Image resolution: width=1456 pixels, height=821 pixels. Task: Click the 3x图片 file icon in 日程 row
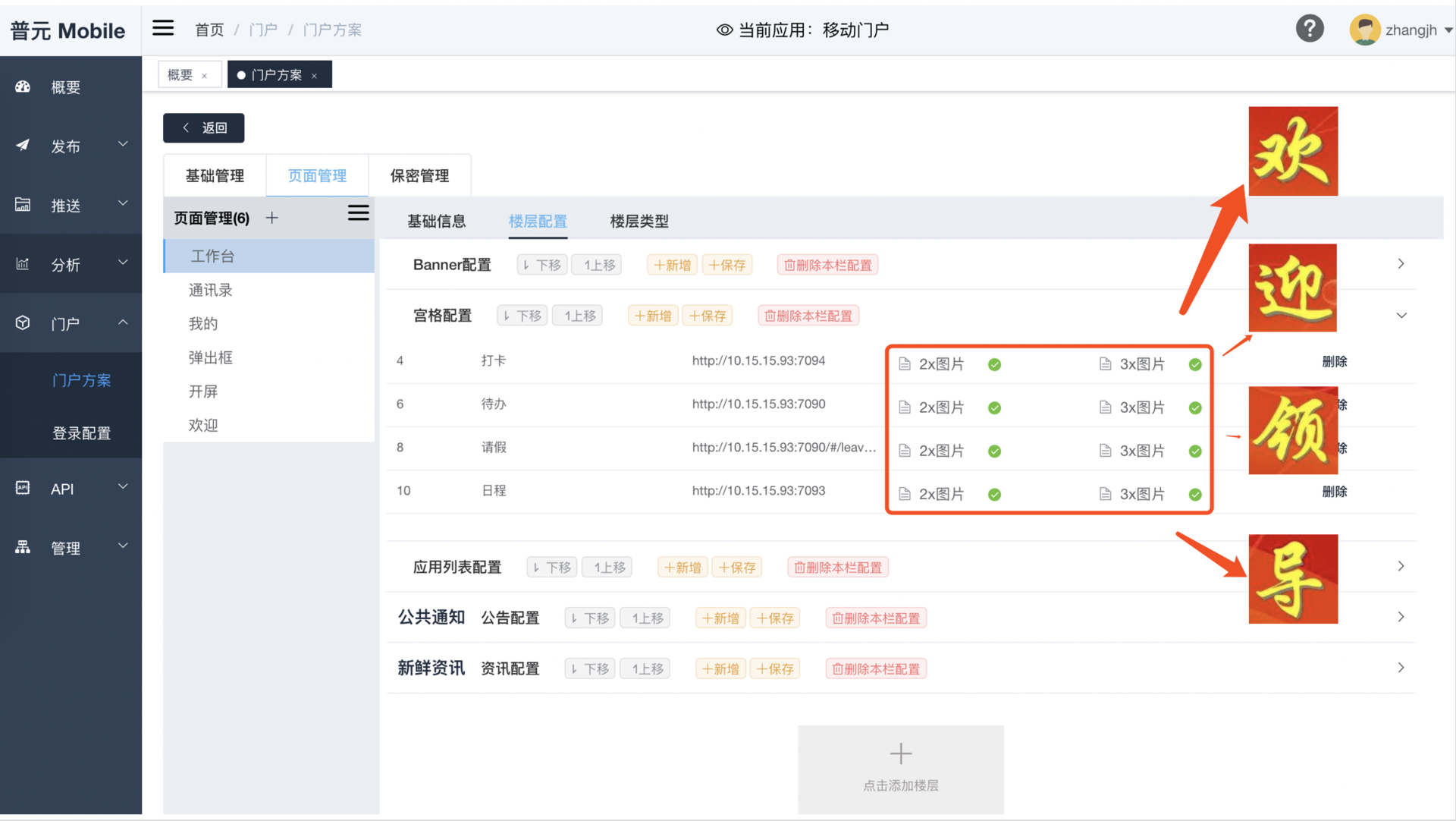[1105, 494]
